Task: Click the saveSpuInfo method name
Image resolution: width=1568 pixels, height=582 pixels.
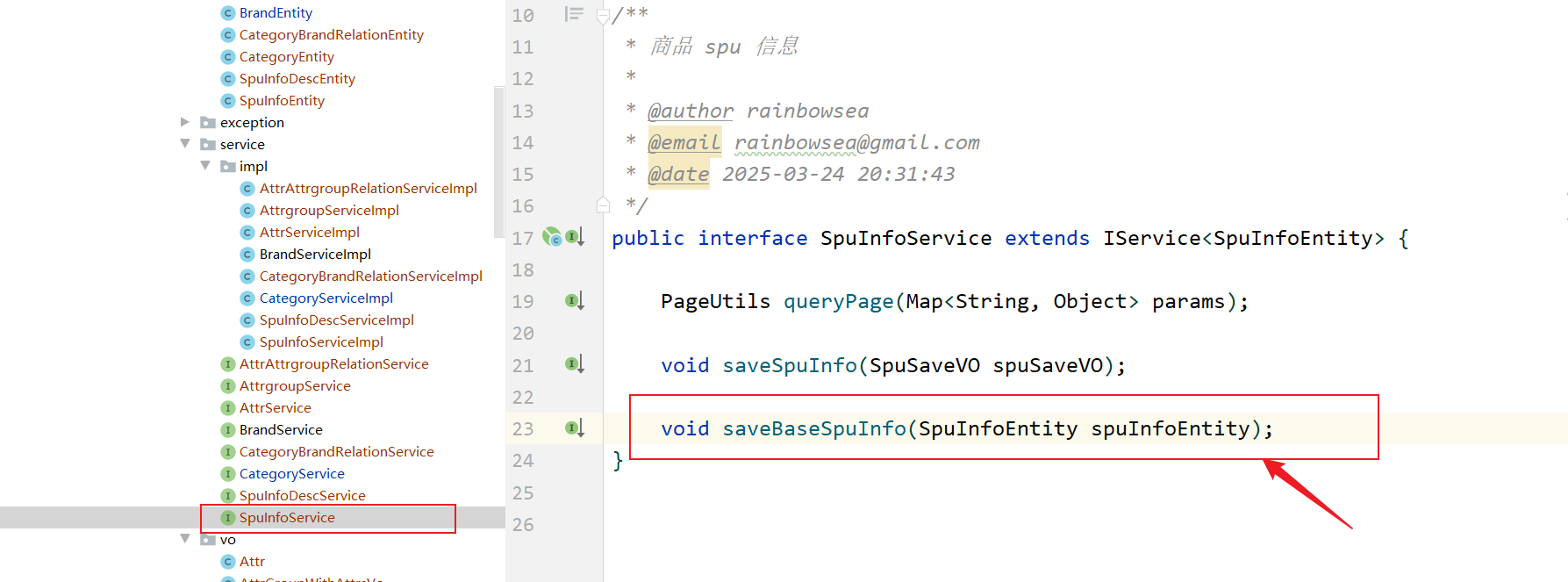Action: (x=790, y=365)
